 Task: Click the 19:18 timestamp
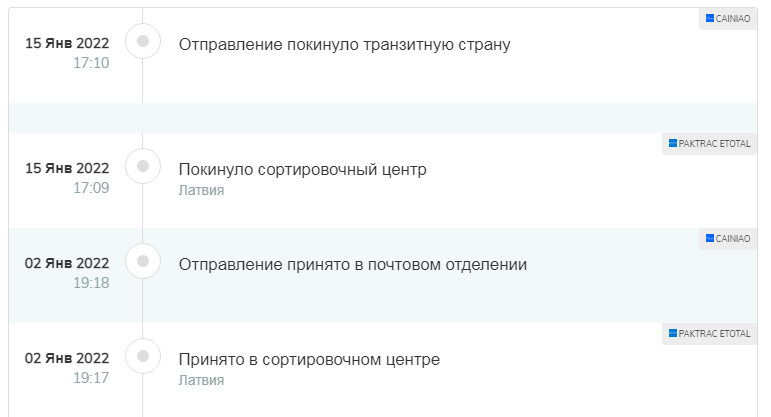coord(91,283)
